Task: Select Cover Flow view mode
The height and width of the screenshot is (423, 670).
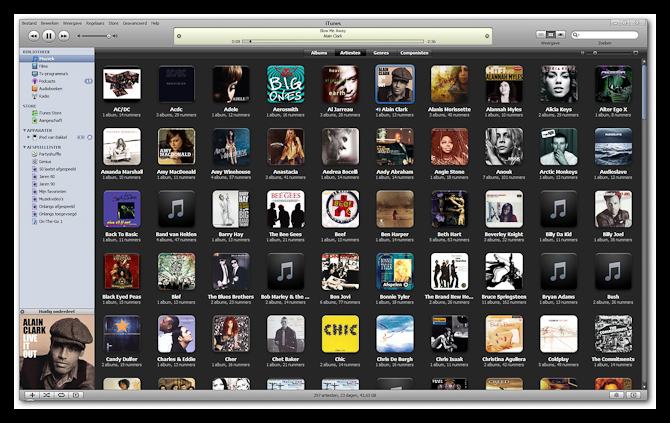Action: pos(561,35)
